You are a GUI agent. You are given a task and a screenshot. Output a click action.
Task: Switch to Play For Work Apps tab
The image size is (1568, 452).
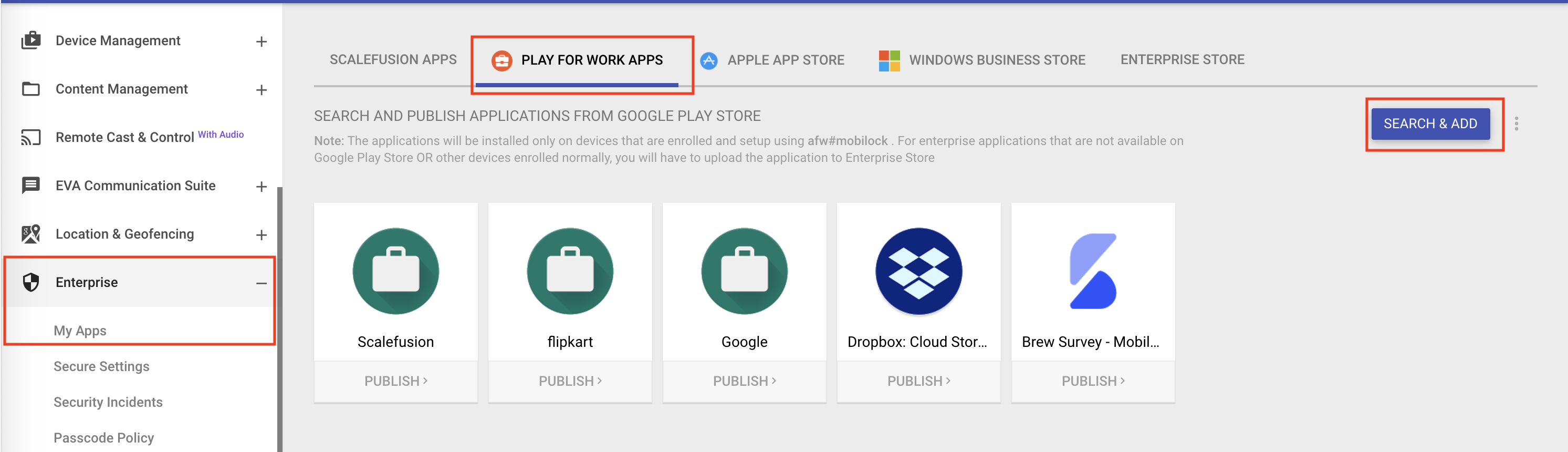click(x=577, y=60)
